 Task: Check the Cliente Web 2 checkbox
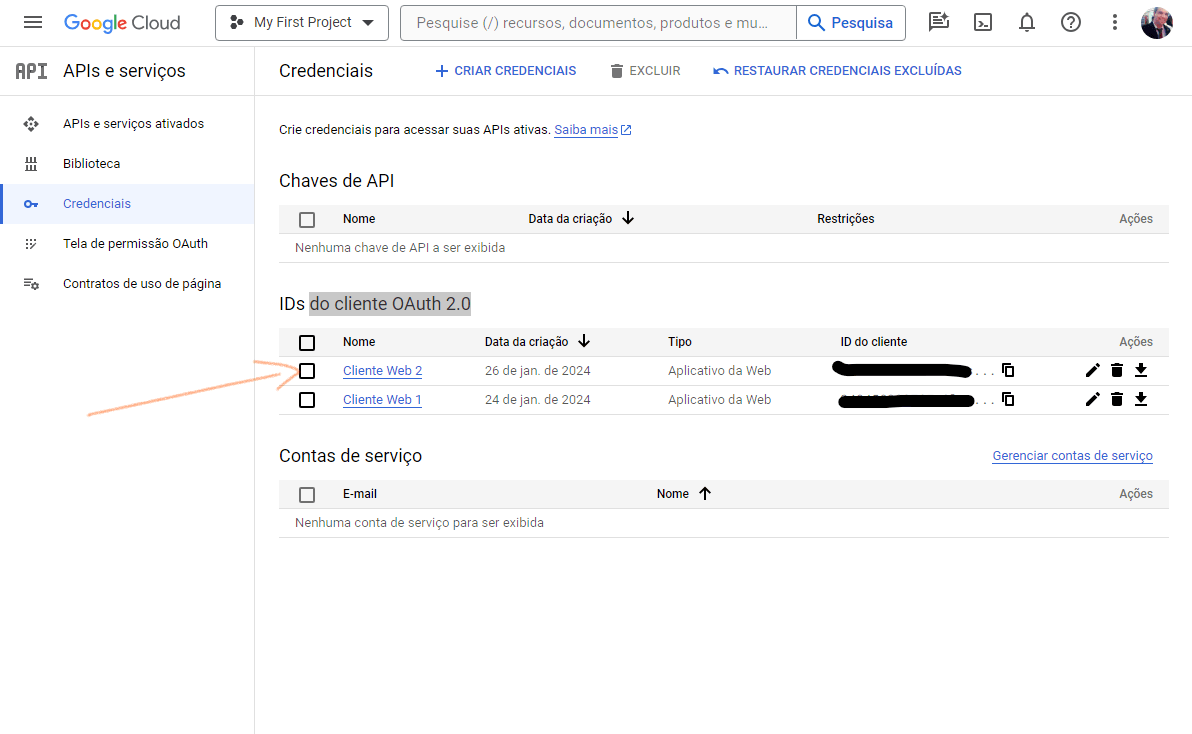pyautogui.click(x=307, y=371)
